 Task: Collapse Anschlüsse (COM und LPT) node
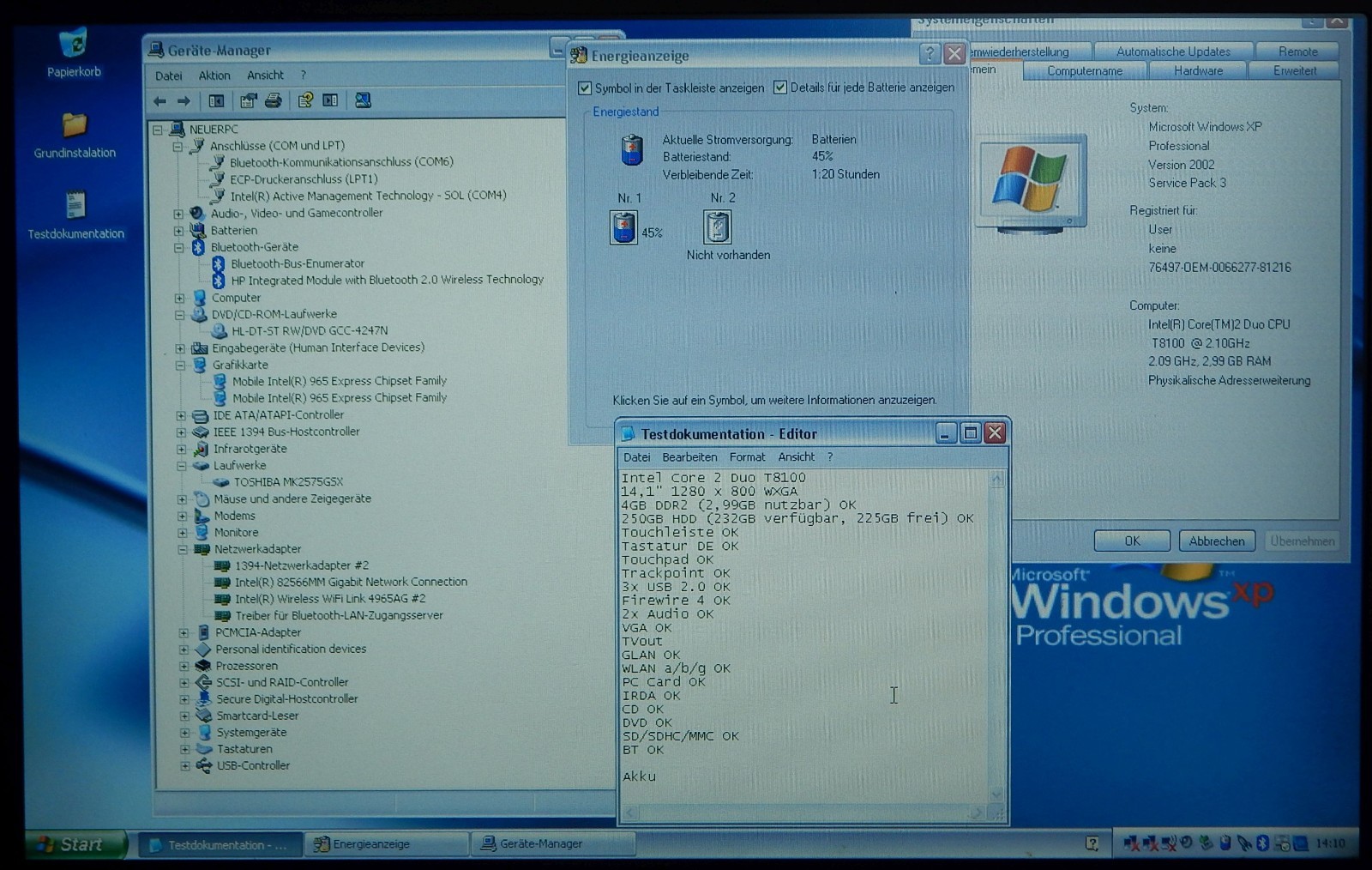178,147
